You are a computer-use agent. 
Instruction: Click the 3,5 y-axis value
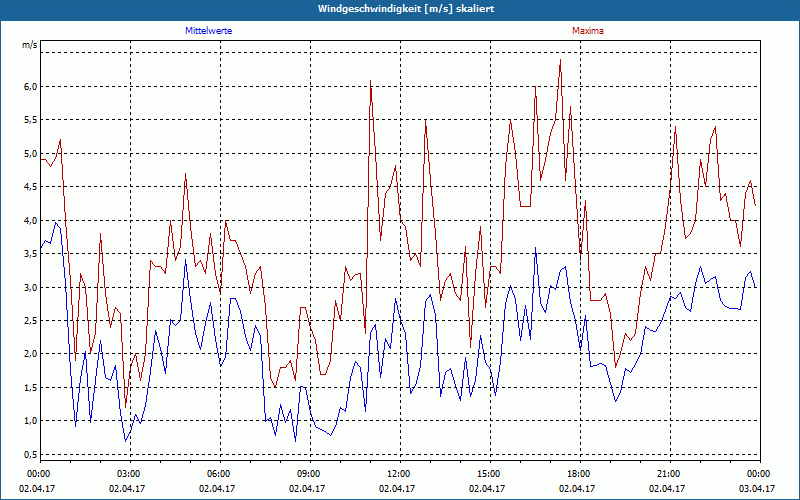pos(31,254)
